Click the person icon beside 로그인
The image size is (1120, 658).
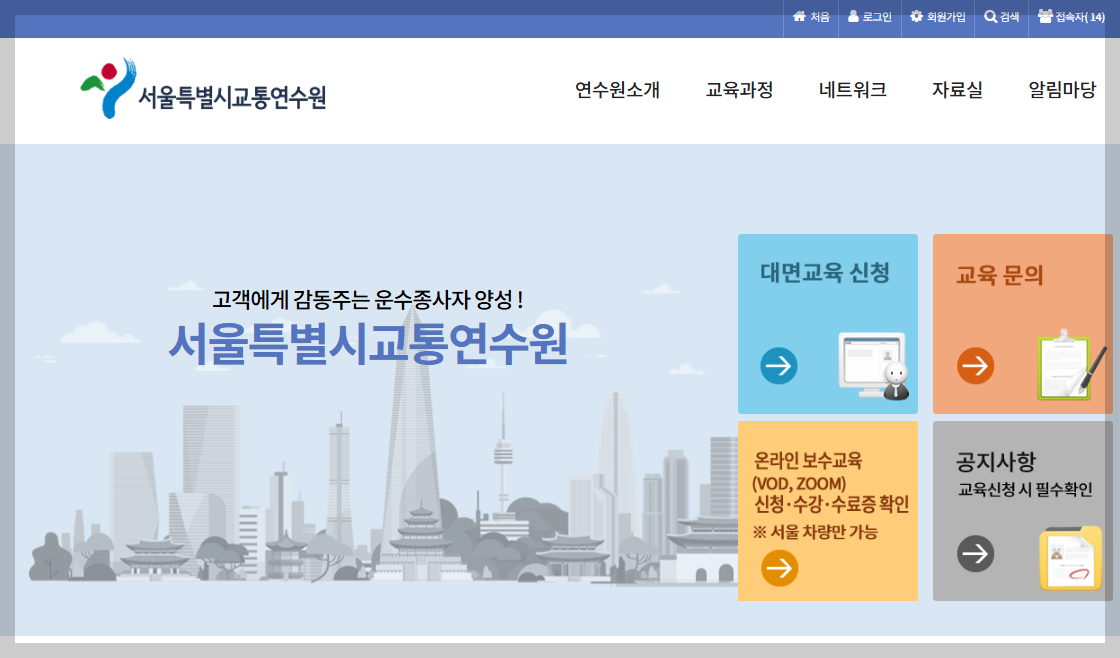853,16
